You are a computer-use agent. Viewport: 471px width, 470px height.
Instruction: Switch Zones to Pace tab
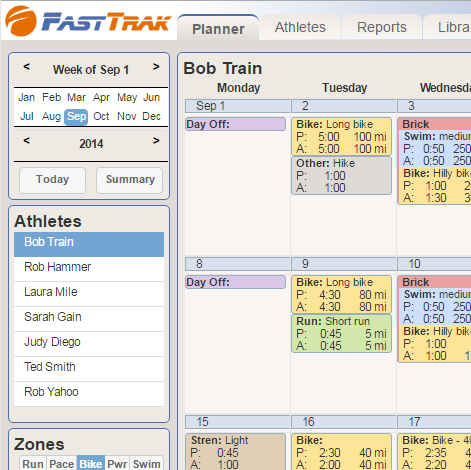[x=61, y=463]
